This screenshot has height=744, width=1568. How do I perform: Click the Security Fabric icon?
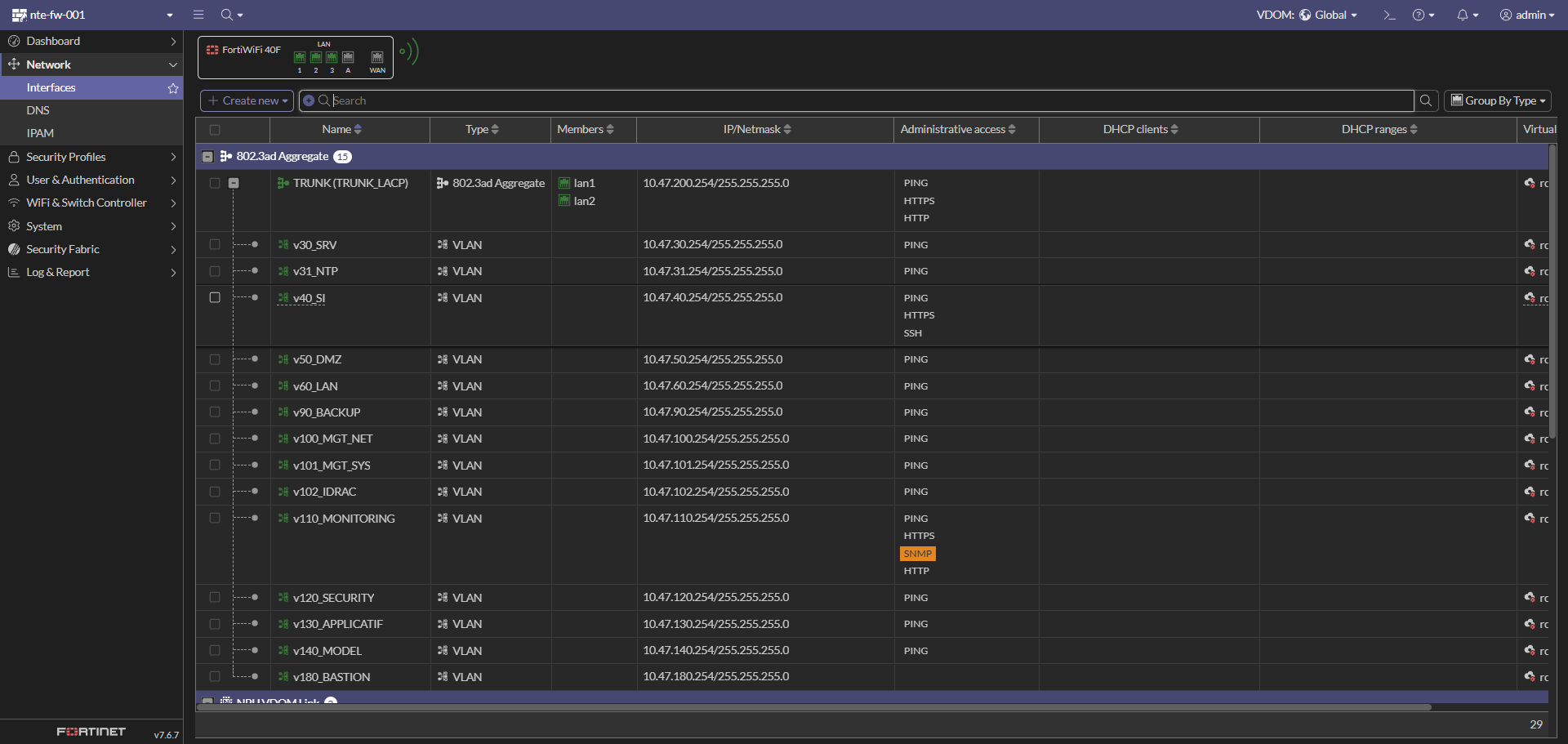click(14, 249)
